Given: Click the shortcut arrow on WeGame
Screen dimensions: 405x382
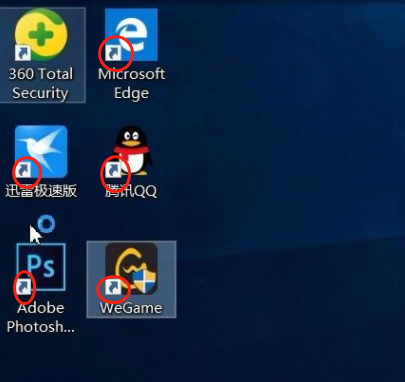Looking at the screenshot, I should [113, 287].
